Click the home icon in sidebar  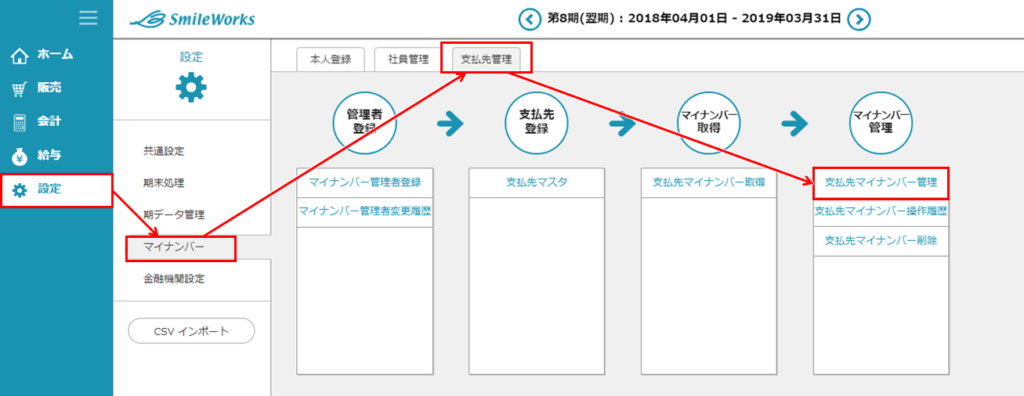tap(20, 56)
